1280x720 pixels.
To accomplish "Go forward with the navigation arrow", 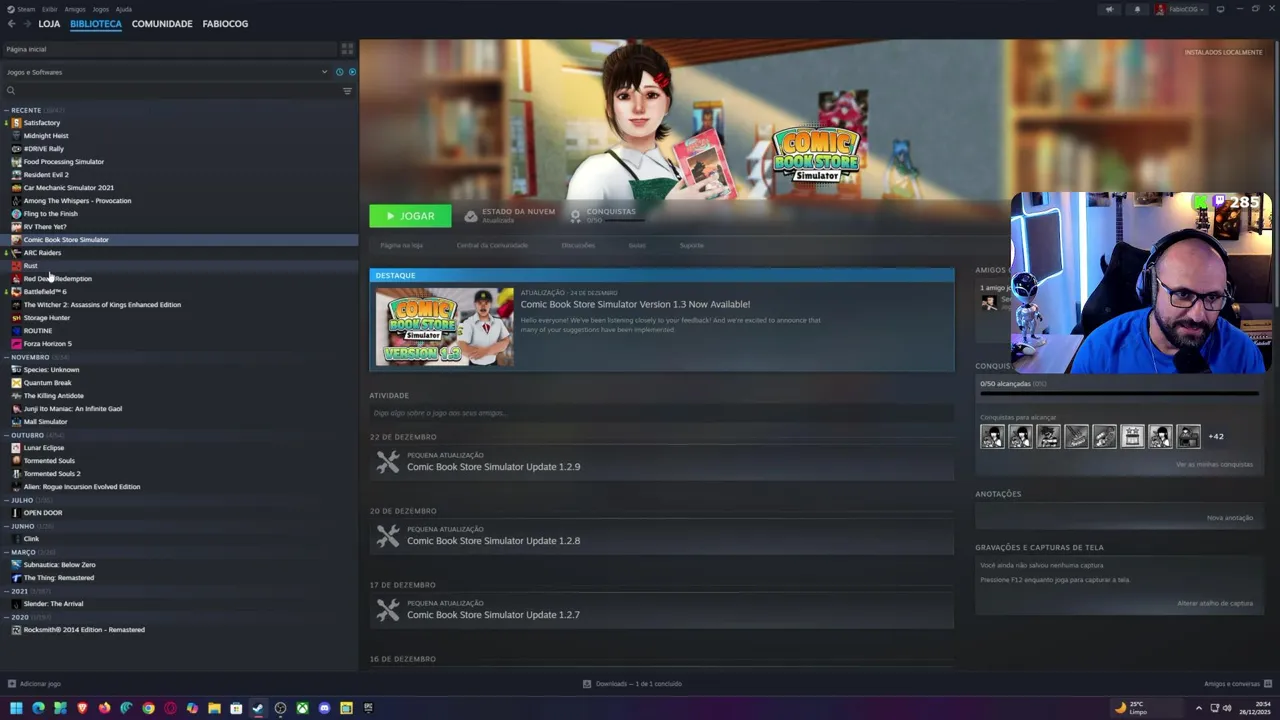I will (26, 23).
